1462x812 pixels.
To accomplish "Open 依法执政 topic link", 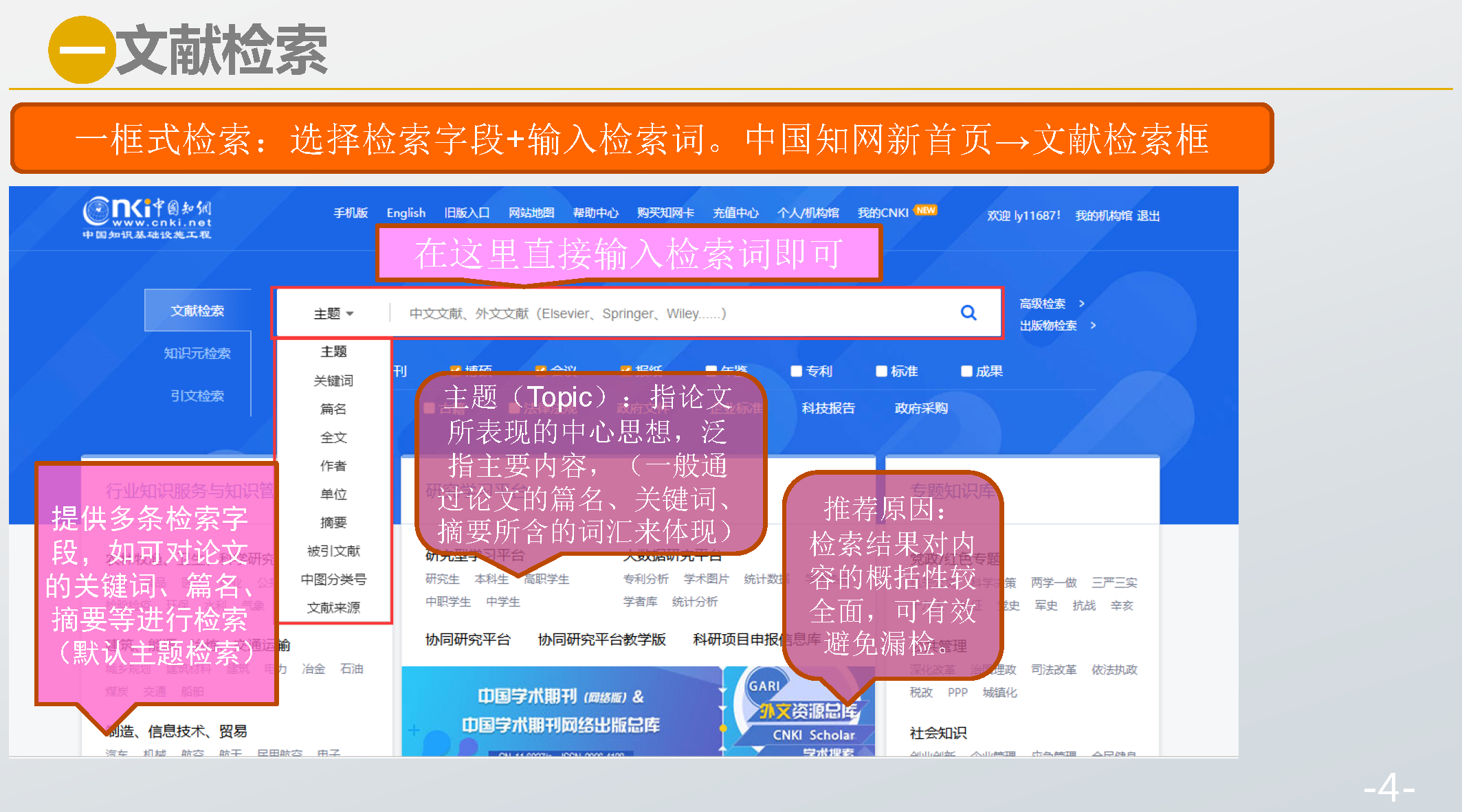I will coord(1115,670).
